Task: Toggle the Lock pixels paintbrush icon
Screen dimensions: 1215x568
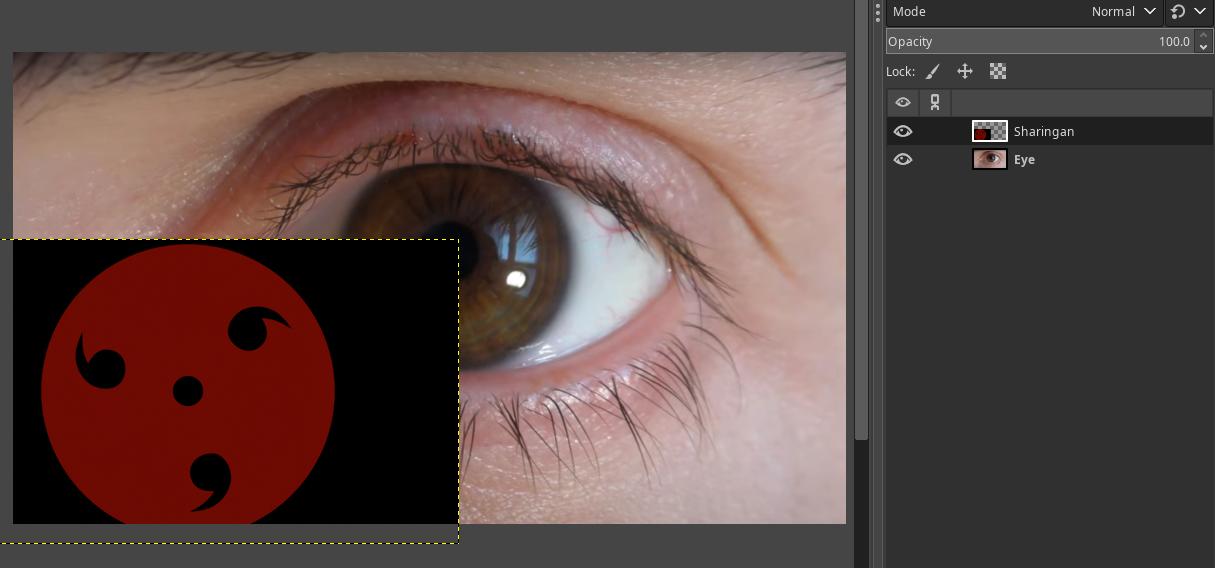Action: tap(932, 71)
